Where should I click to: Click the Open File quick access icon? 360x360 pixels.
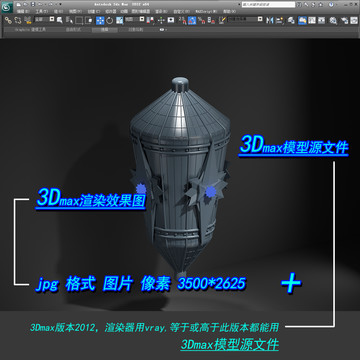[x=25, y=4]
